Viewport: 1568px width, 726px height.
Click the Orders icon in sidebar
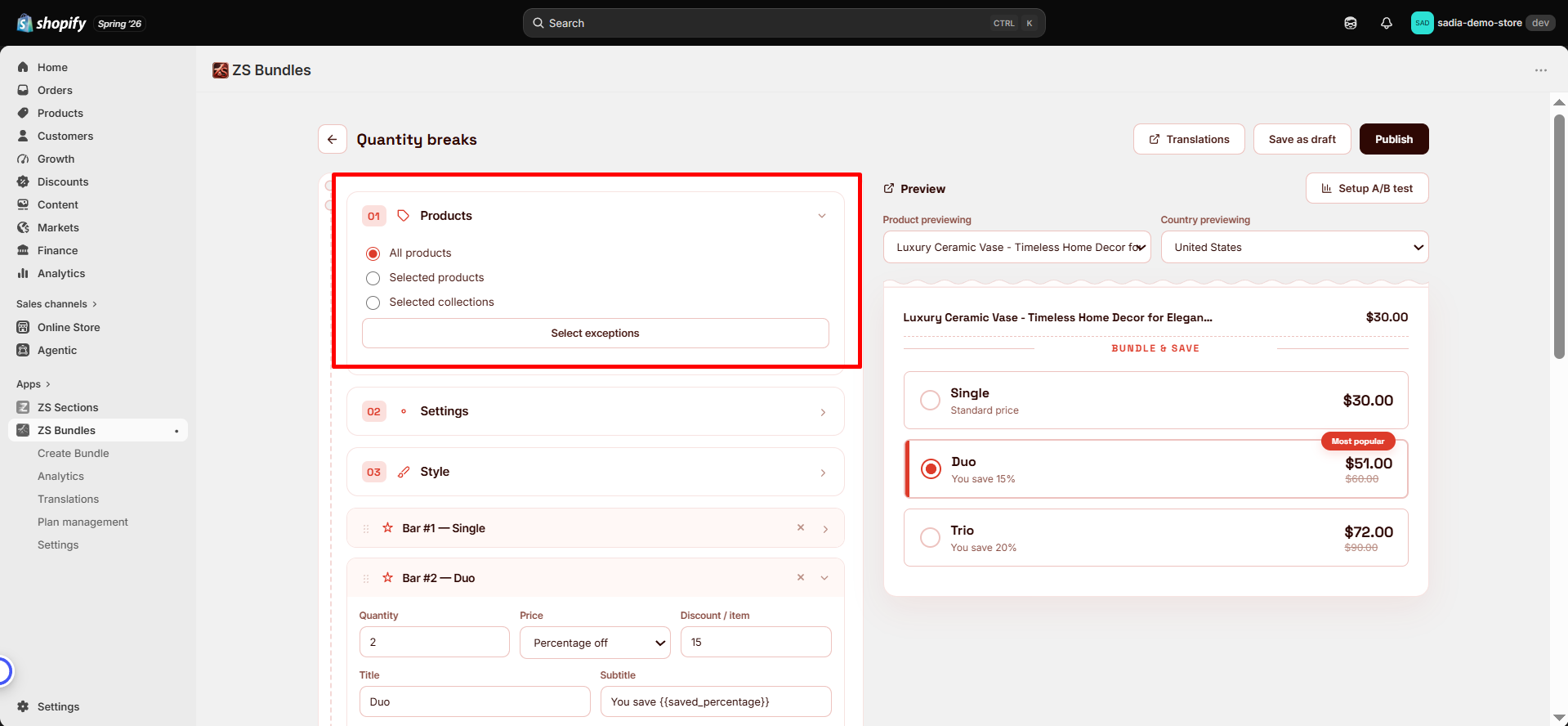tap(23, 90)
